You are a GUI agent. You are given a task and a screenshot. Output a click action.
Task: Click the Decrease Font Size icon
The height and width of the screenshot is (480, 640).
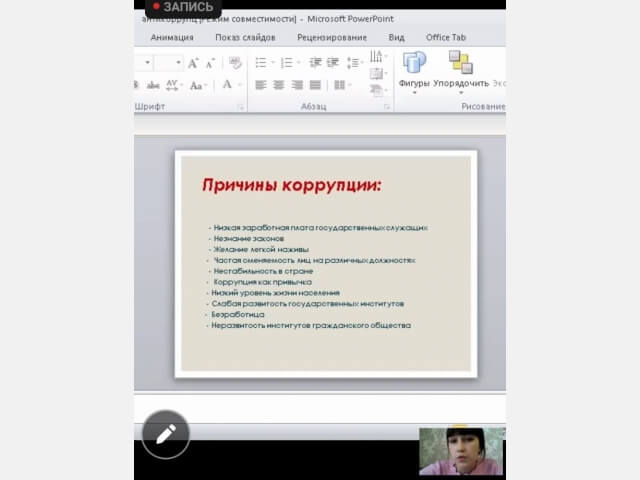[210, 63]
